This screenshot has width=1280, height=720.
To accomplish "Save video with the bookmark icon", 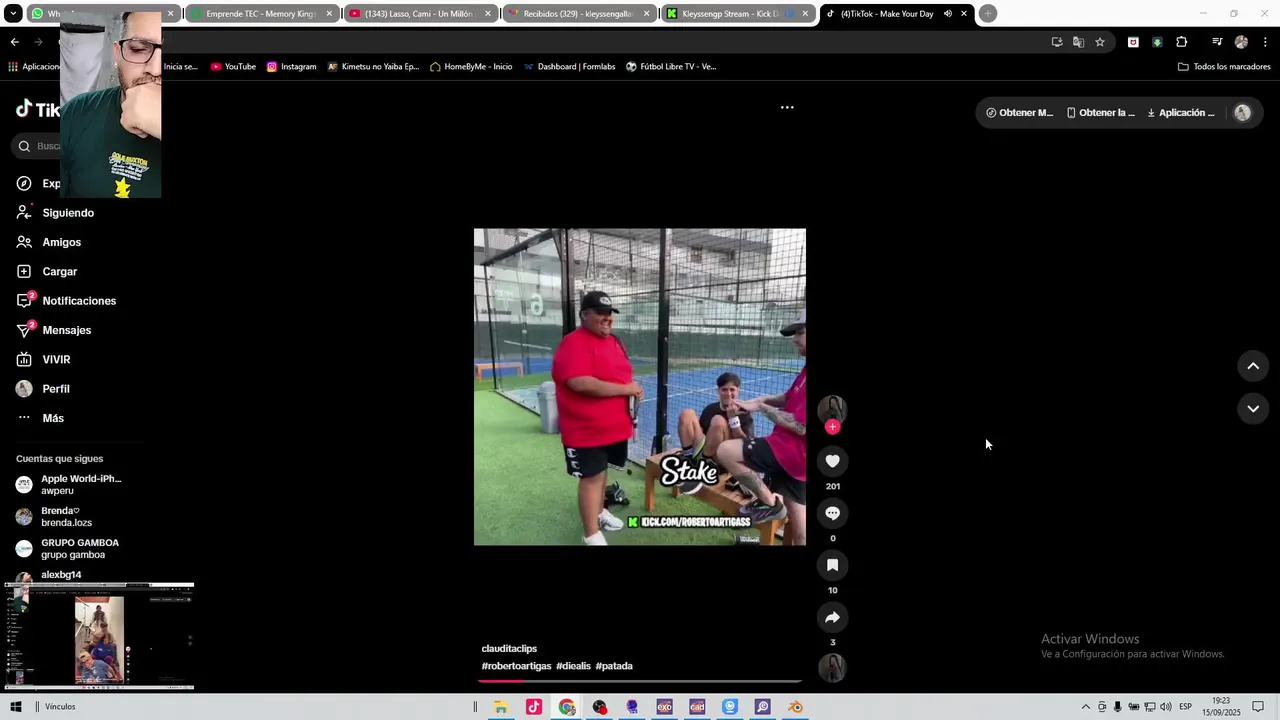I will (x=832, y=565).
